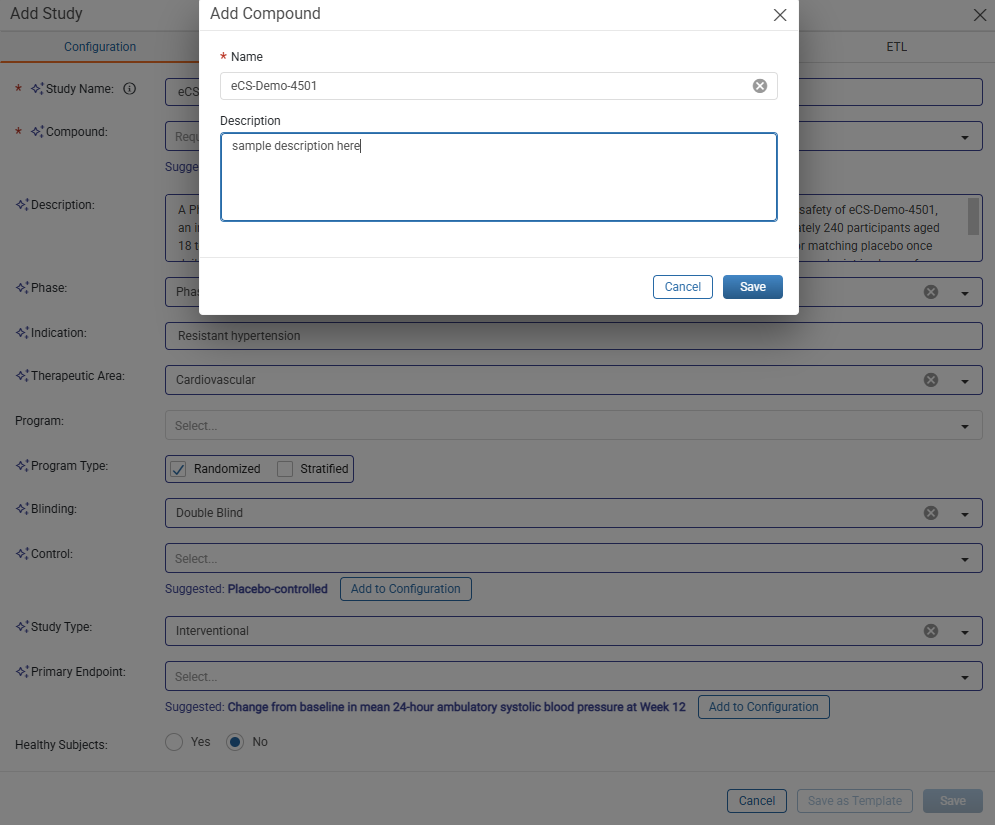Open the Phase dropdown arrow
Image resolution: width=995 pixels, height=825 pixels.
point(965,293)
